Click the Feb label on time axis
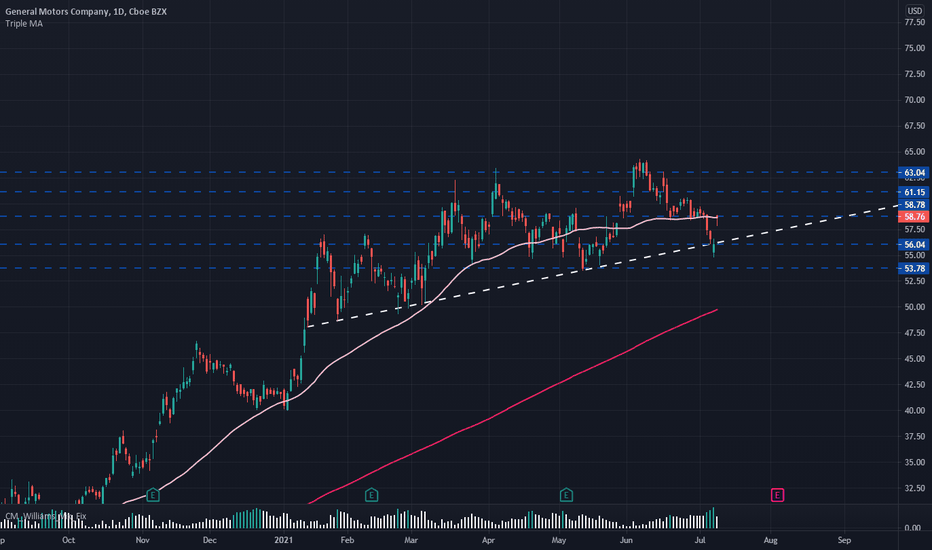This screenshot has width=932, height=550. (x=347, y=540)
